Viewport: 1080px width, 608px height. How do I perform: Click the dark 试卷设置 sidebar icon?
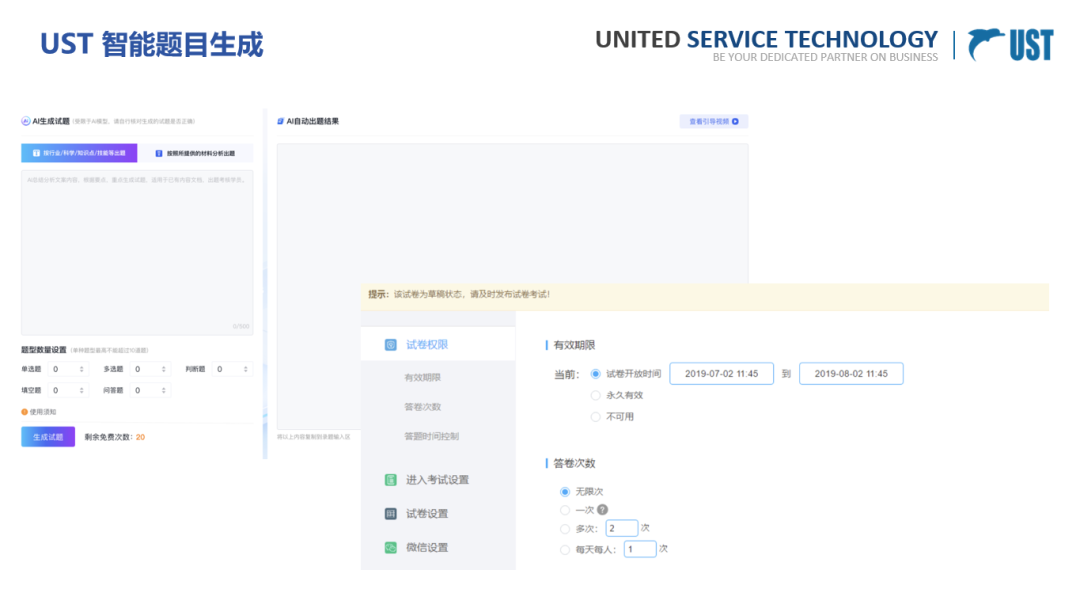(x=391, y=514)
